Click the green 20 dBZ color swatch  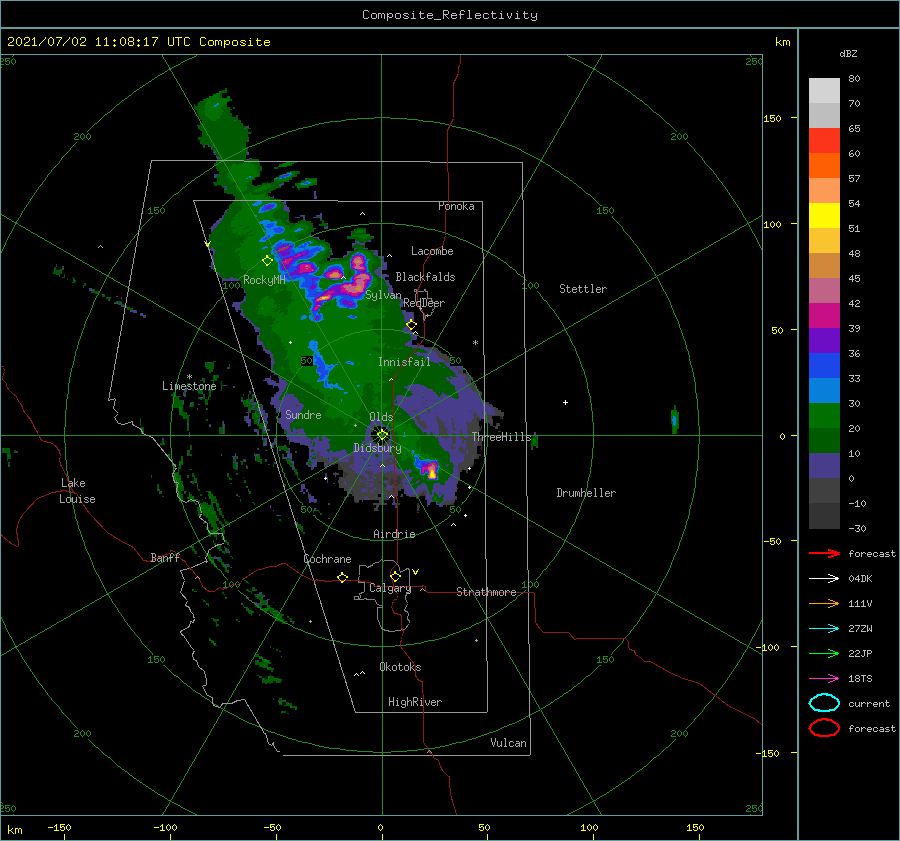(824, 415)
